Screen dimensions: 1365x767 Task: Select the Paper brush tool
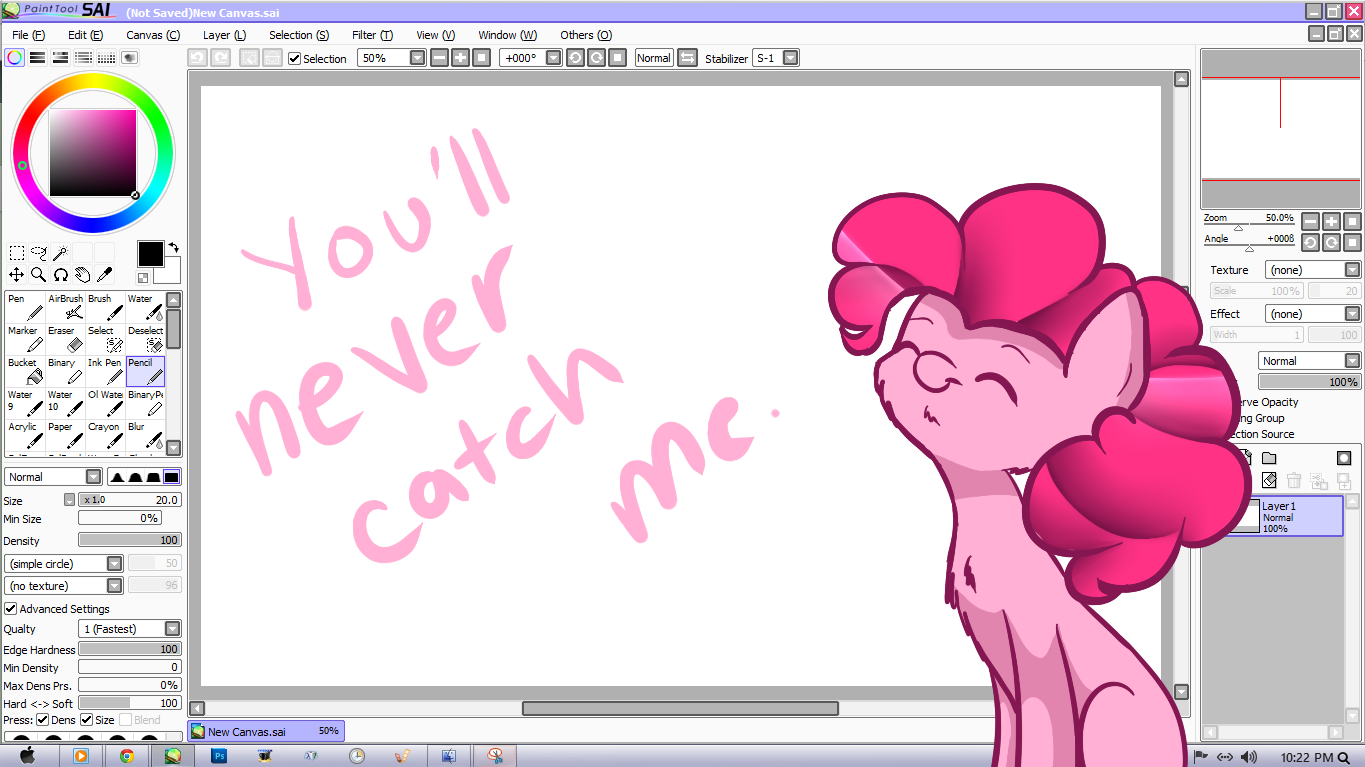pyautogui.click(x=65, y=435)
